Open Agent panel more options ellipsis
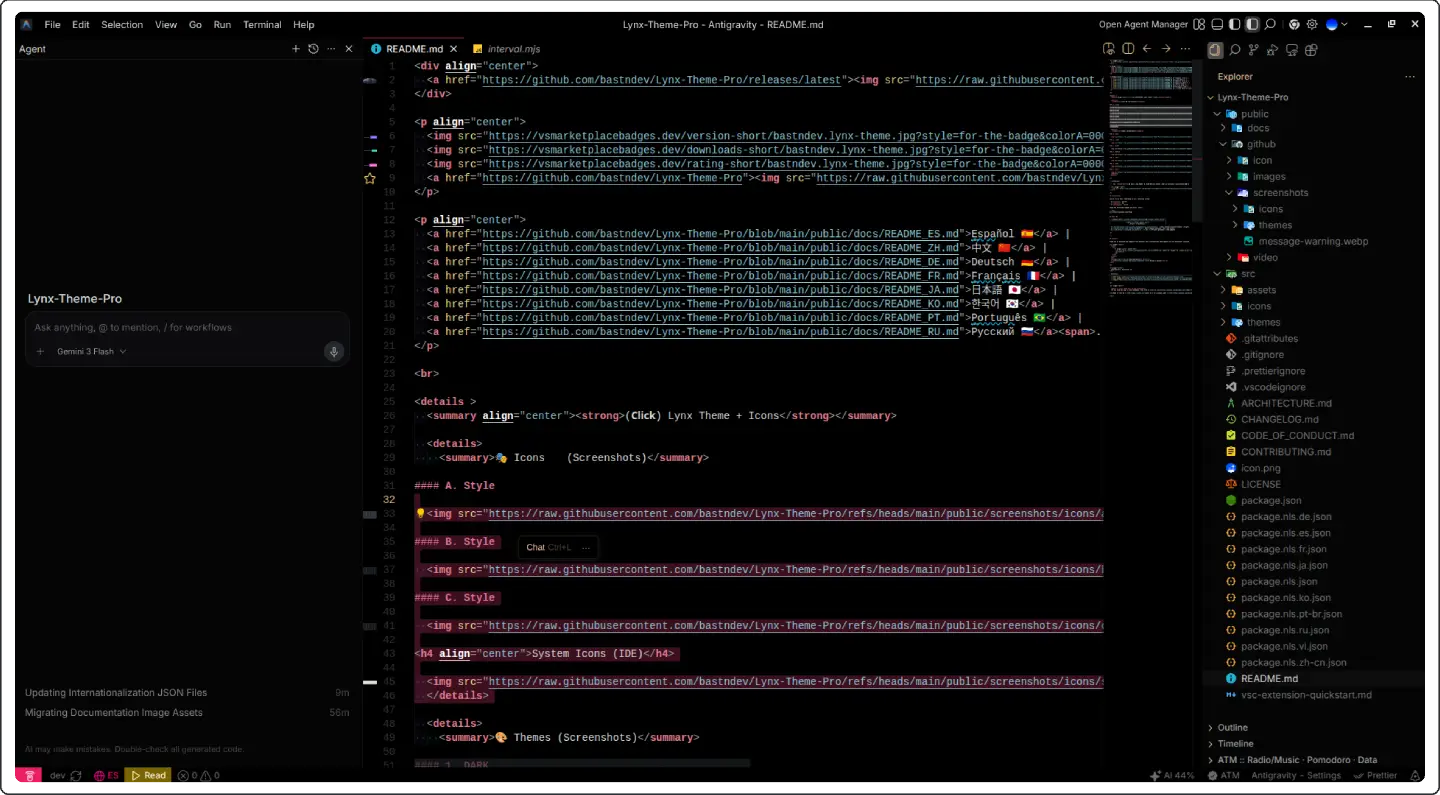 [331, 49]
